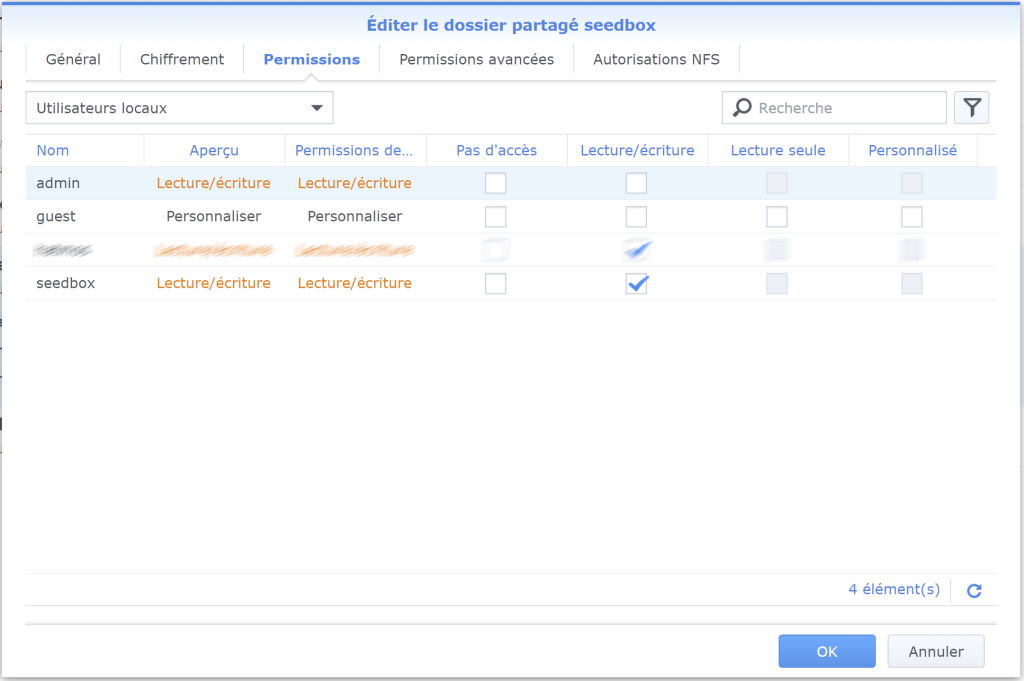This screenshot has width=1024, height=681.
Task: Click the dropdown arrow of user type selector
Action: 317,108
